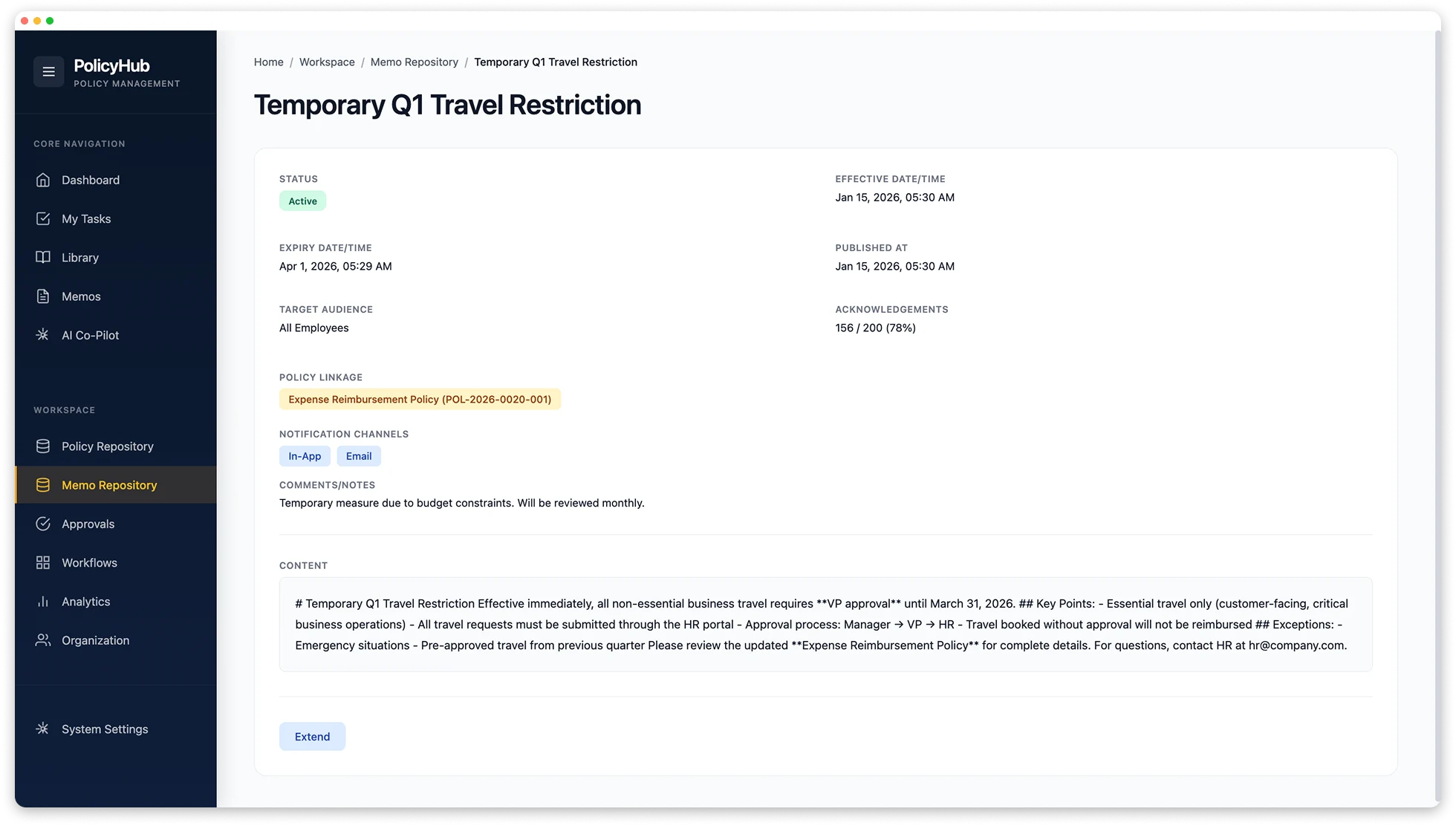Click the AI Co-Pilot sparkle icon
Image resolution: width=1456 pixels, height=826 pixels.
click(x=43, y=335)
